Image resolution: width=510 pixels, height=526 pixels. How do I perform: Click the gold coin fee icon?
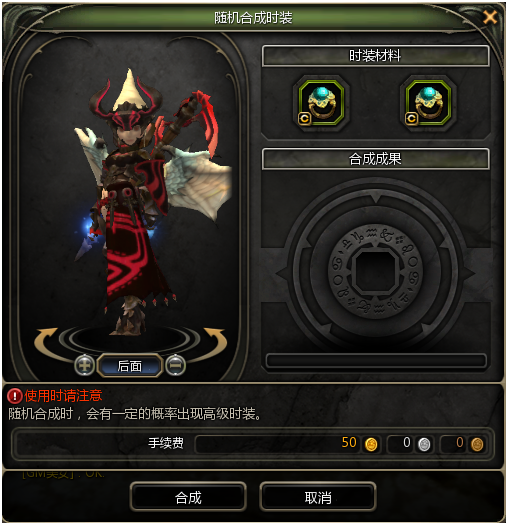coord(371,444)
